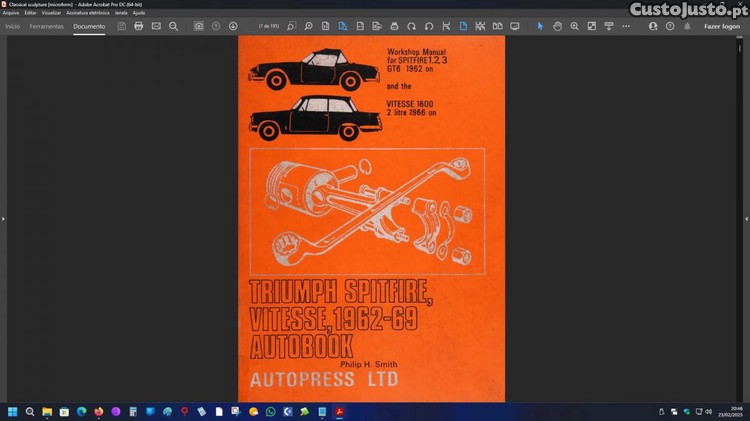Click the email envelope icon
Viewport: 750px width, 421px height.
[x=156, y=26]
